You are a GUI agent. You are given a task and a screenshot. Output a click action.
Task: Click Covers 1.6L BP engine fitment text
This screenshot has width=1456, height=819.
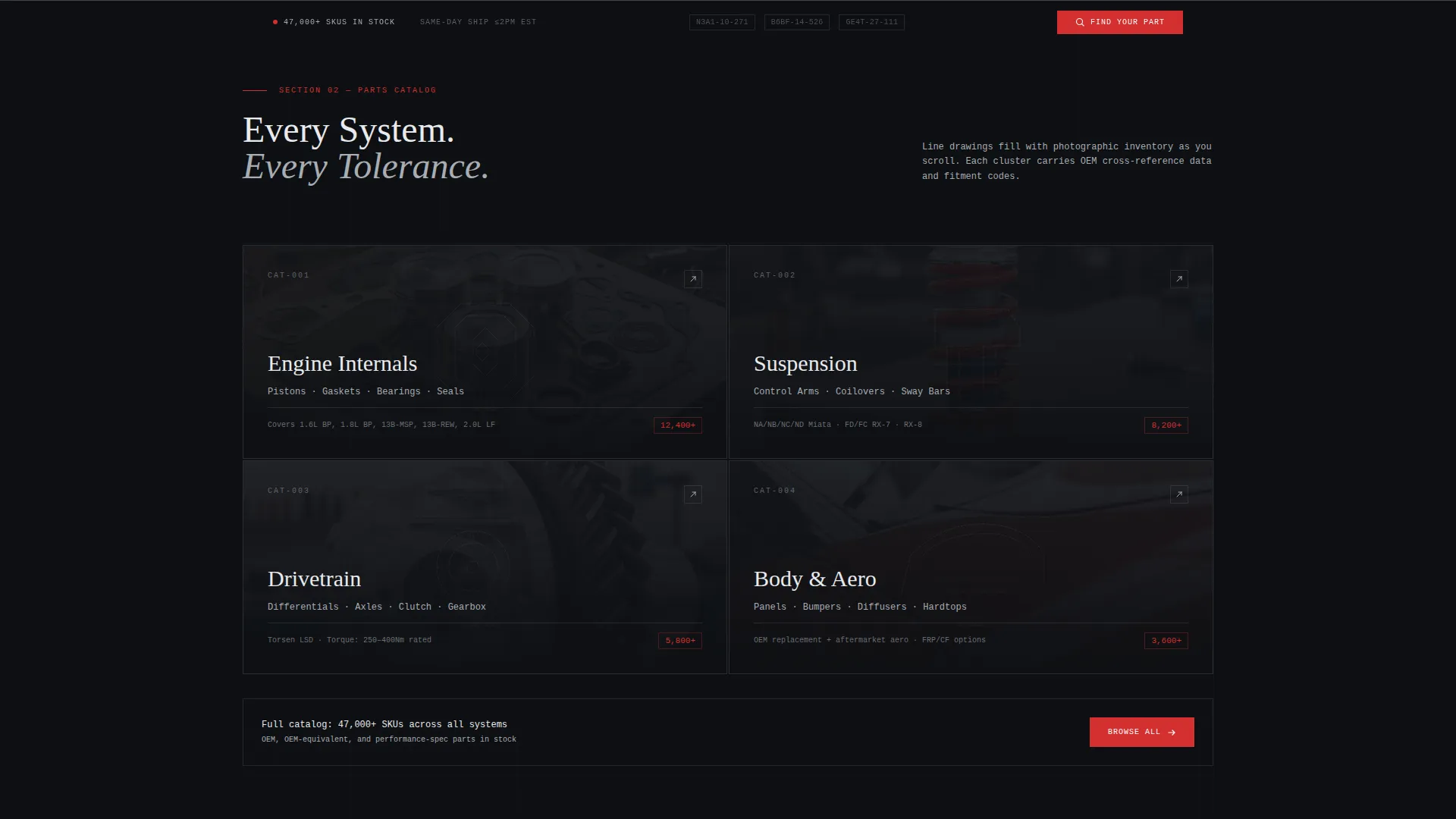tap(381, 425)
